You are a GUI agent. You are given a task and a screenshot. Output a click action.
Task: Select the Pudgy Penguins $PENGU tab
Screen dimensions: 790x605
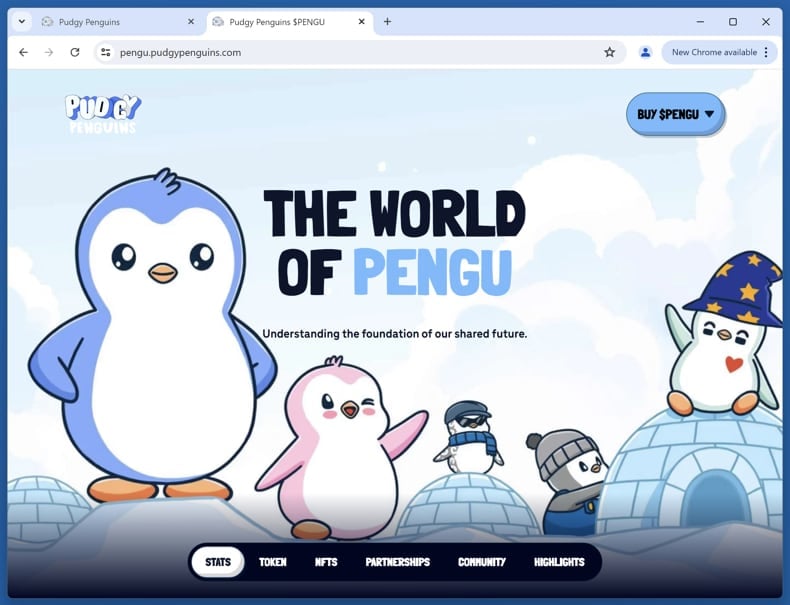coord(290,22)
